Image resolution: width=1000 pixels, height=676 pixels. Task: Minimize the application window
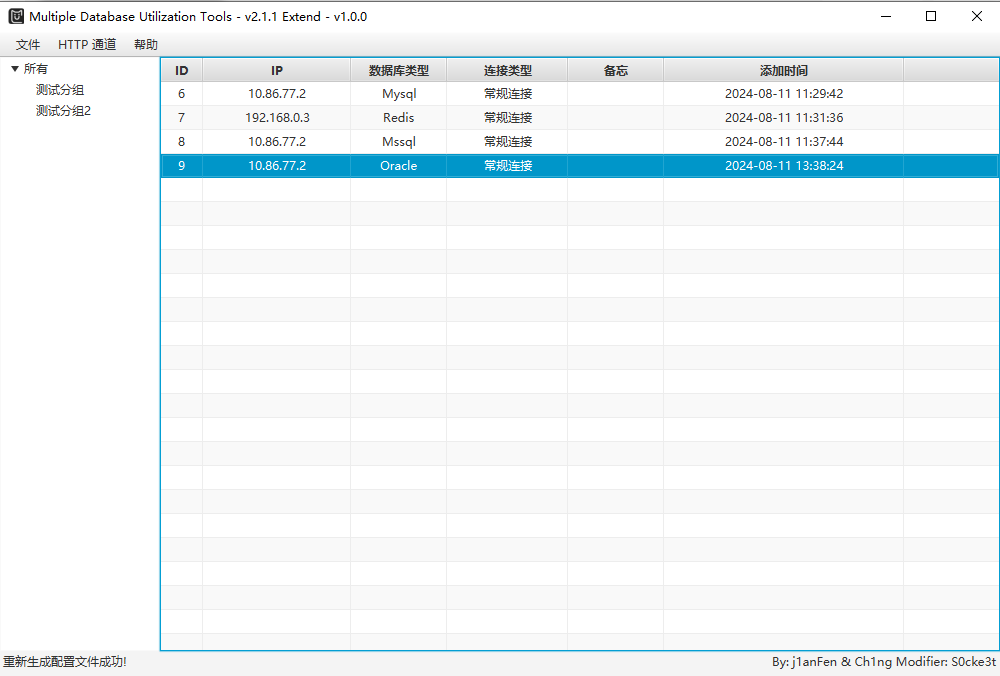coord(886,17)
